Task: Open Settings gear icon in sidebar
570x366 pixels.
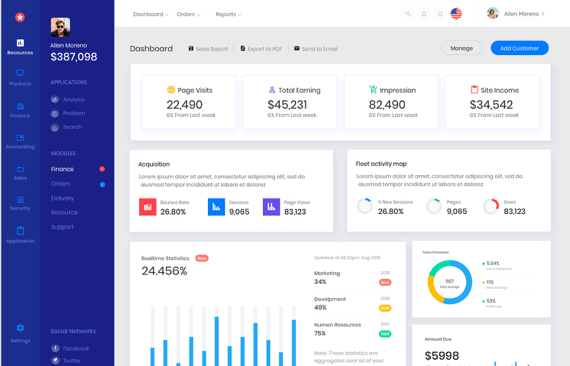Action: 20,328
